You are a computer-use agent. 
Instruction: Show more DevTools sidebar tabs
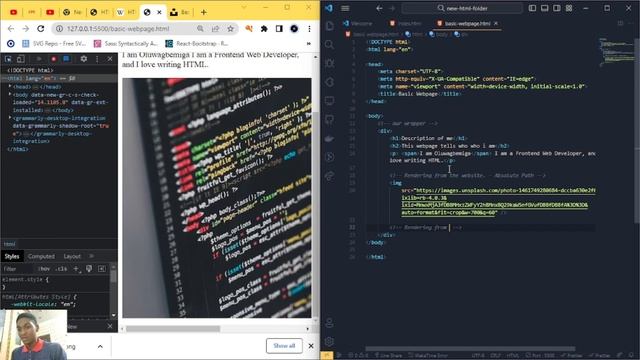[x=91, y=256]
